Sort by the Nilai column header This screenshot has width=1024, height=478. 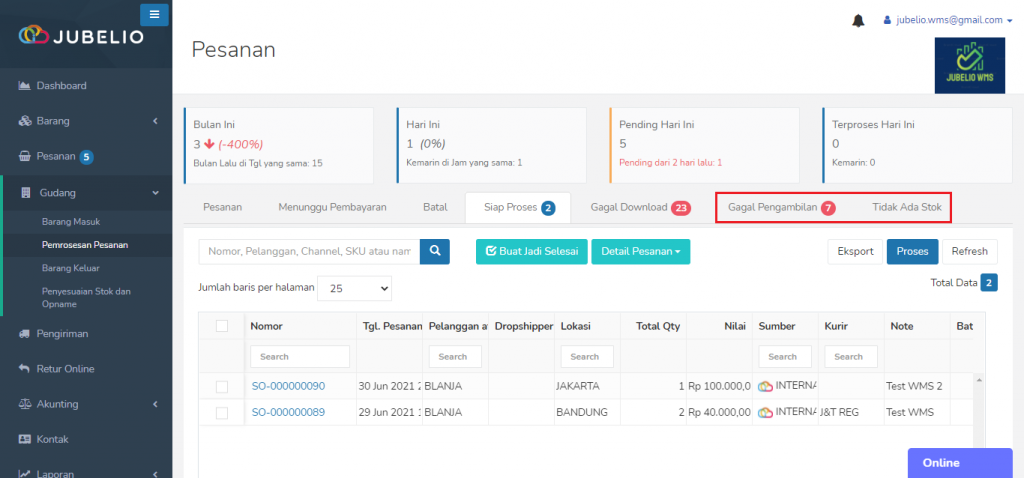point(719,326)
